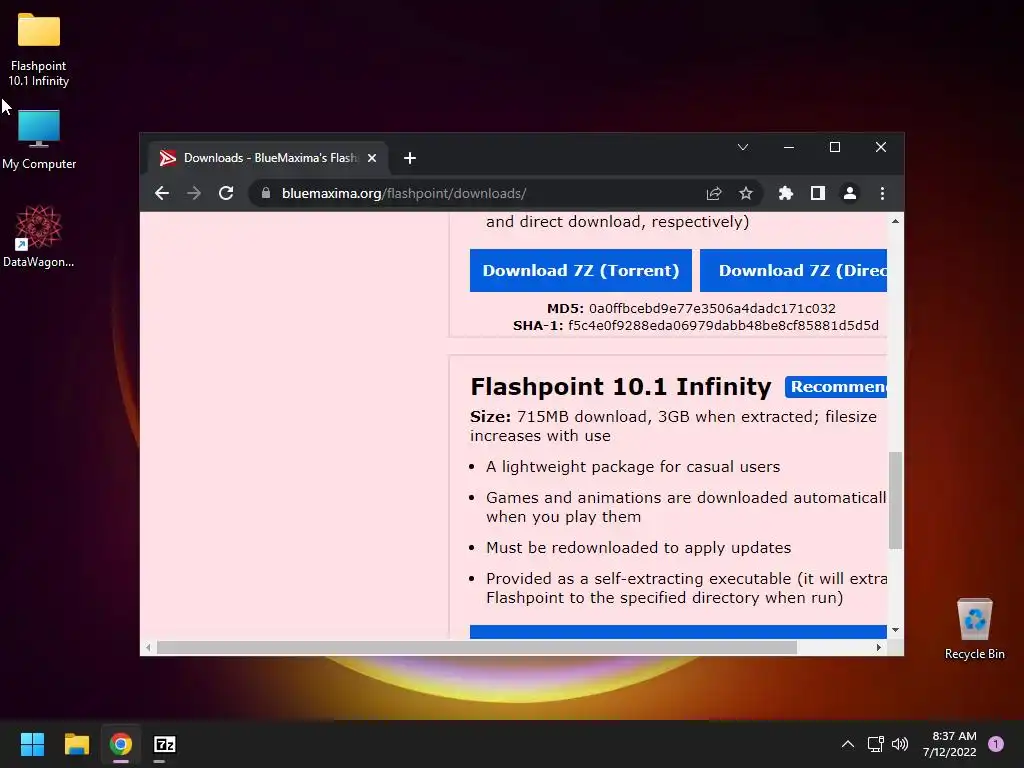Screen dimensions: 1024x768
Task: Click the vertical scrollbar up arrow
Action: click(895, 221)
